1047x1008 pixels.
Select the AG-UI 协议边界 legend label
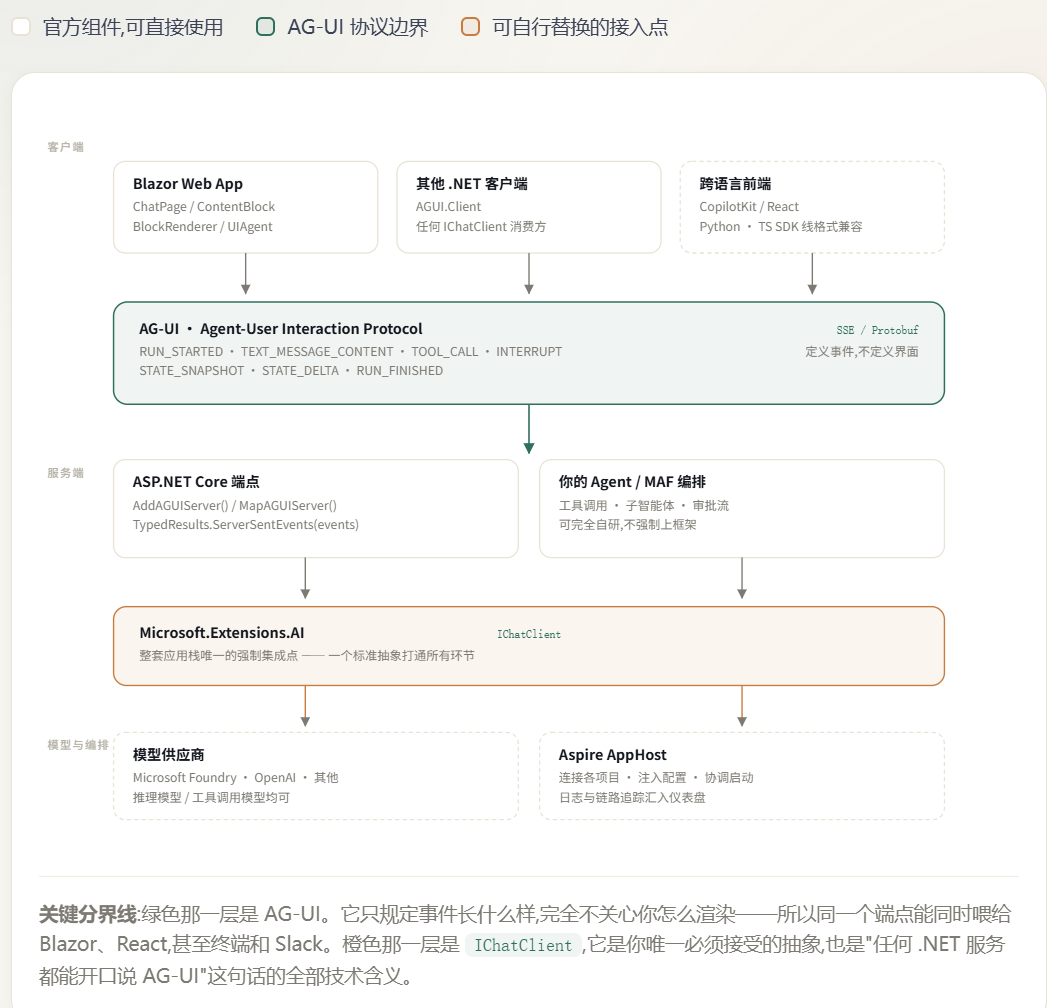coord(358,27)
